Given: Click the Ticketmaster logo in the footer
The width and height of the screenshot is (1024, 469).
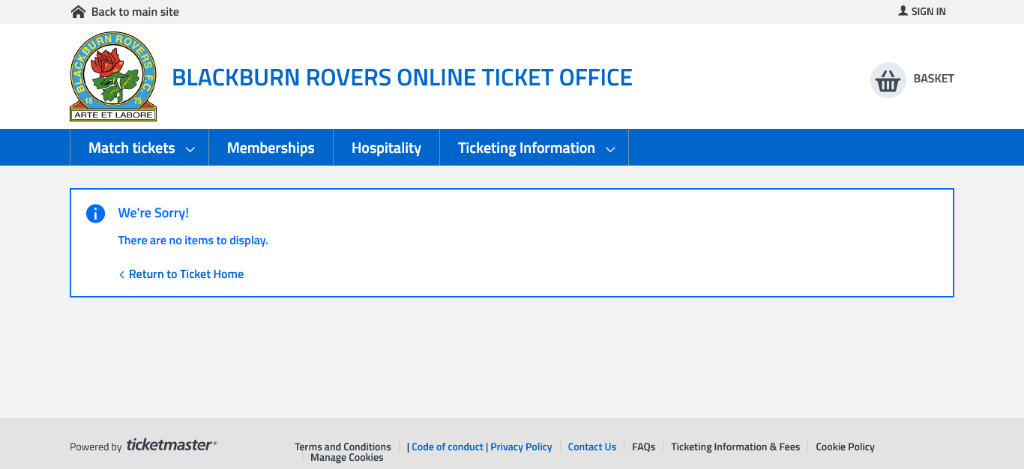Looking at the screenshot, I should 171,446.
